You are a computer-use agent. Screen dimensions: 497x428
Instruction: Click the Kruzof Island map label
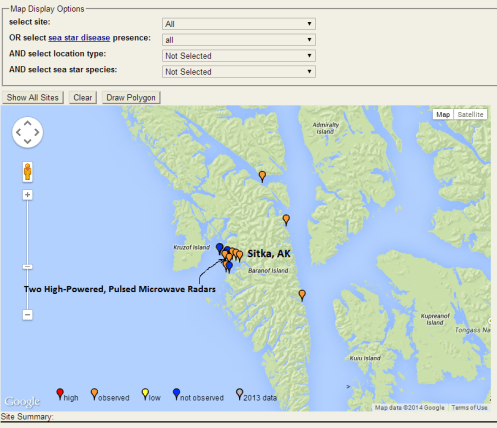click(192, 247)
